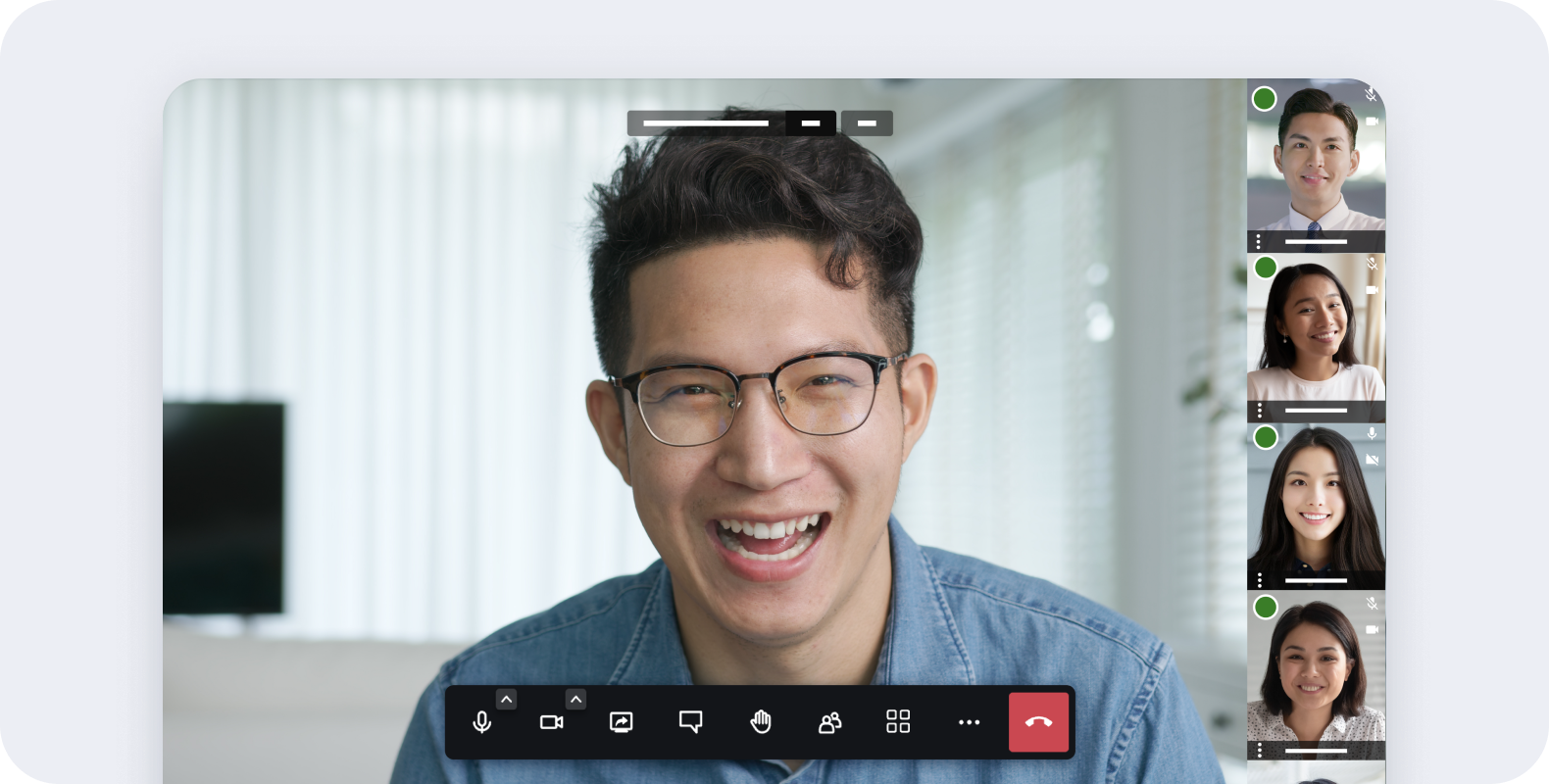Screen dimensions: 1549x784
Task: Click the green status dot on the white-top woman's thumbnail
Action: [1266, 268]
